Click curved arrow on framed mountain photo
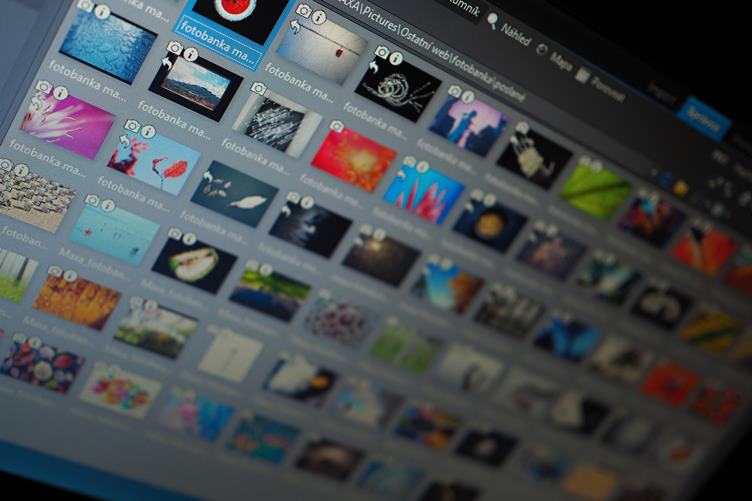Screen dimensions: 752x501 (166, 63)
